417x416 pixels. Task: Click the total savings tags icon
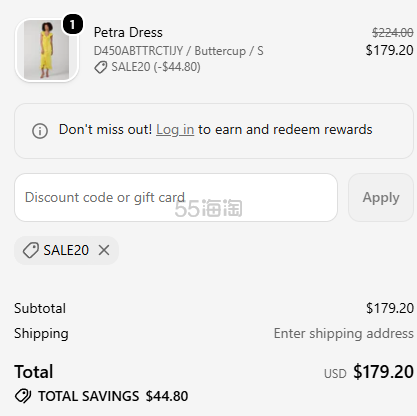click(x=23, y=396)
